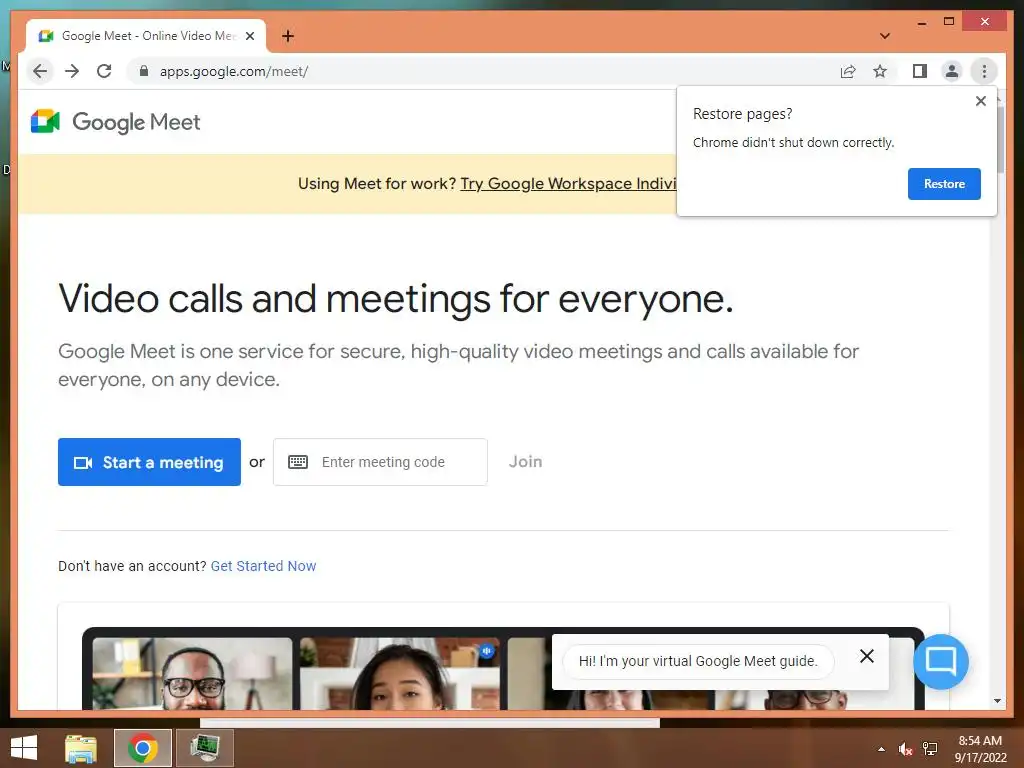Click the virtual Google Meet guide message
This screenshot has height=768, width=1024.
coord(698,661)
